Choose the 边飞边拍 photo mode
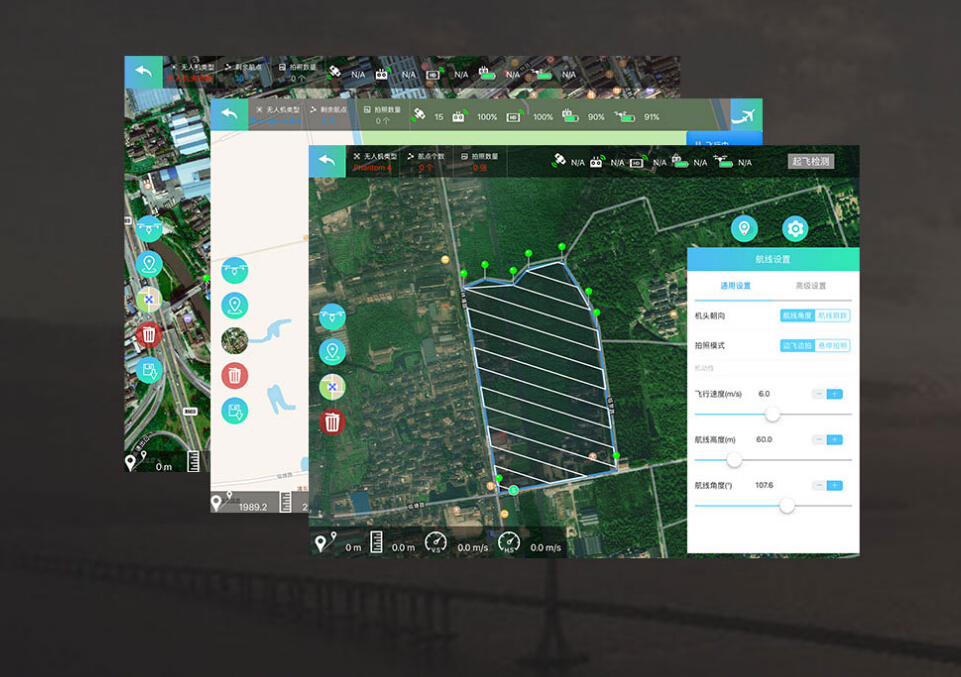This screenshot has height=677, width=961. point(797,345)
